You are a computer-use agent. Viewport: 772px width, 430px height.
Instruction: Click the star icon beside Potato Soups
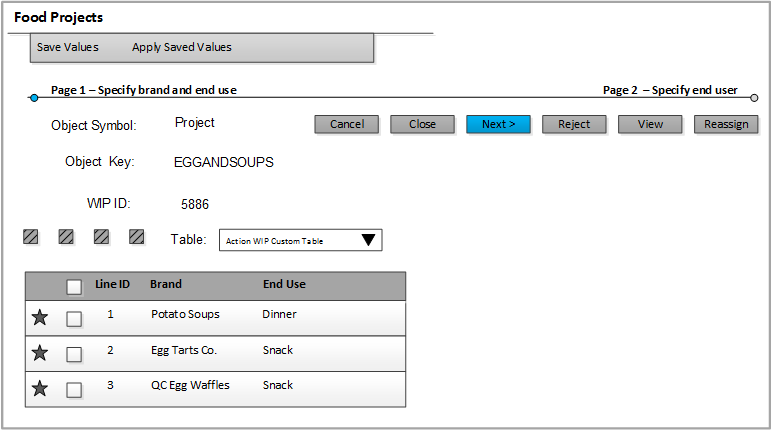39,318
